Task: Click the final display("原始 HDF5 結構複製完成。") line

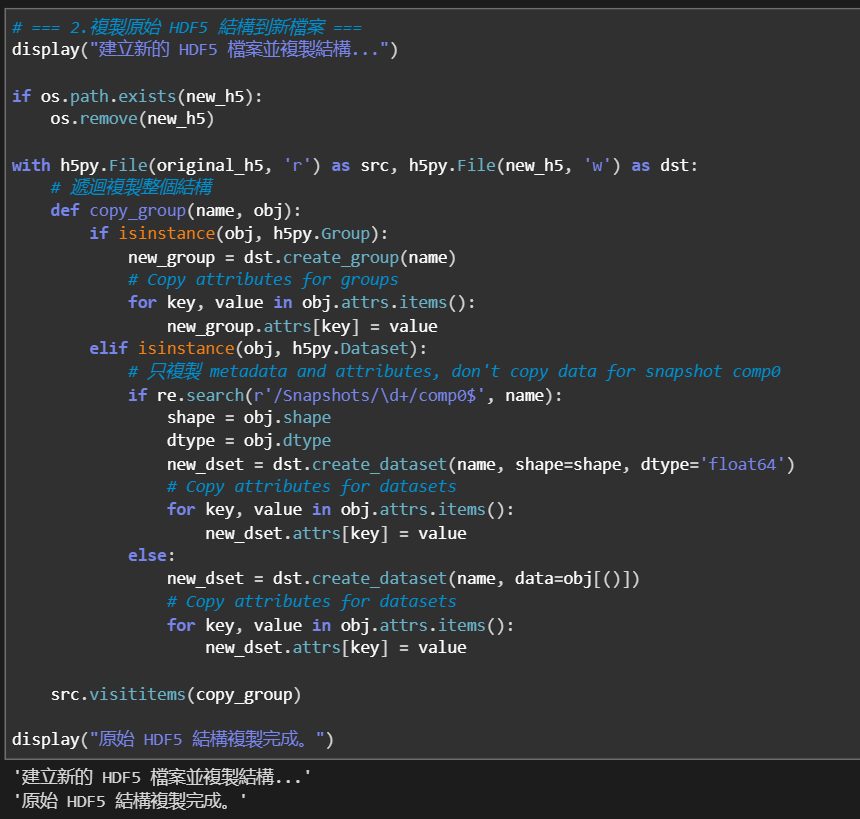Action: point(173,740)
